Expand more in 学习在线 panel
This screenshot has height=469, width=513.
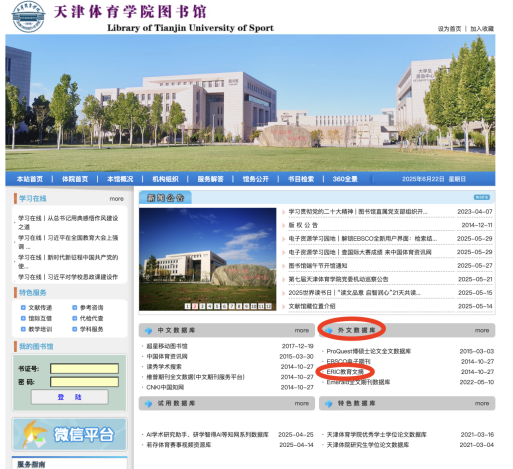(x=117, y=199)
